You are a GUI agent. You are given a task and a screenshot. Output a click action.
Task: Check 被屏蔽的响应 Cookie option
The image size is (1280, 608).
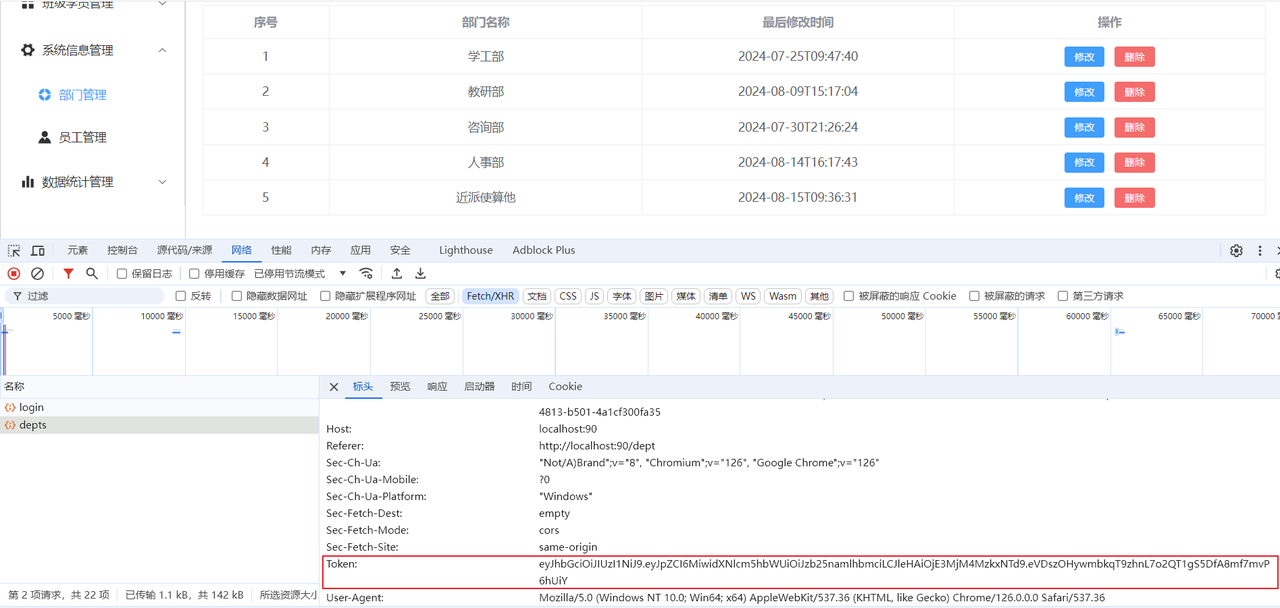pos(849,296)
